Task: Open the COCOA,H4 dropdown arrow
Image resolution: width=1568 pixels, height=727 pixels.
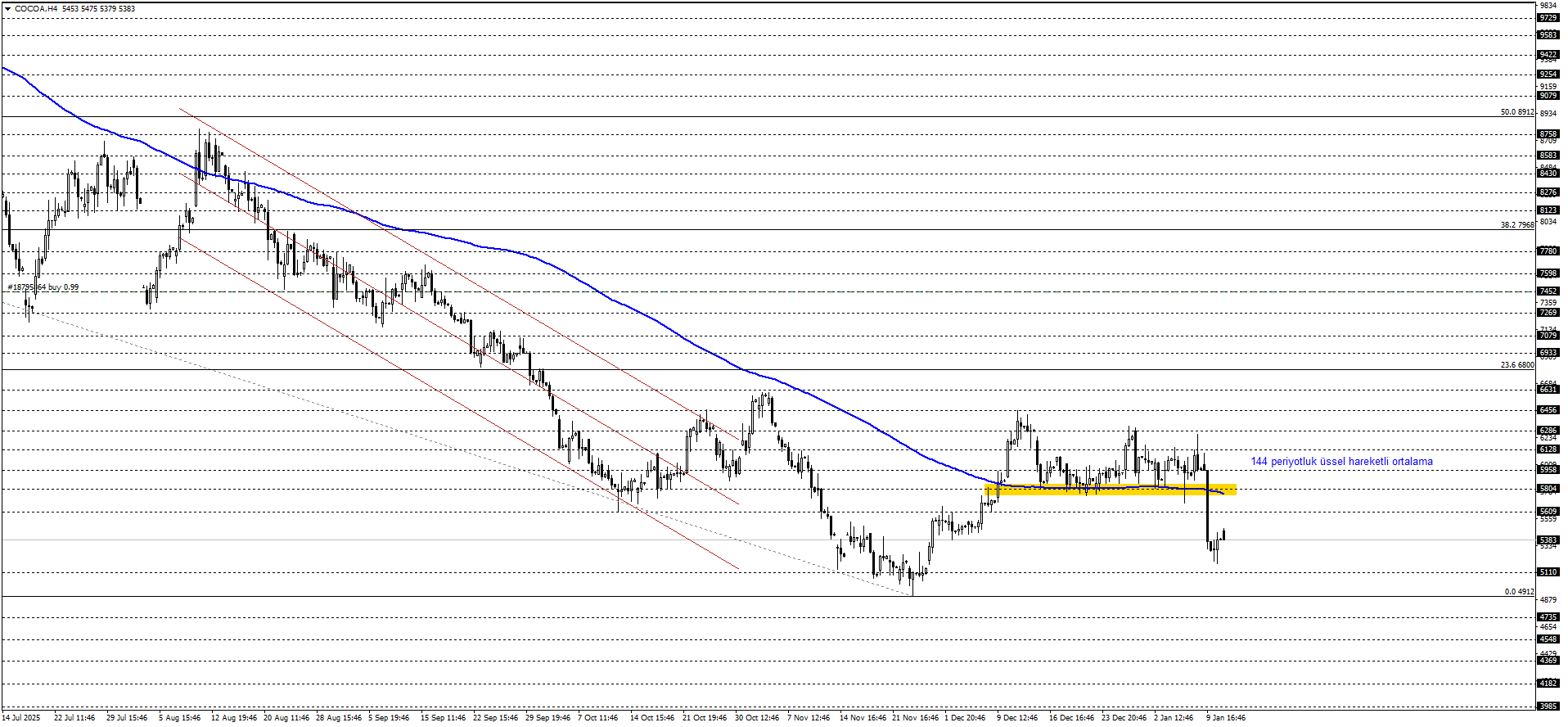Action: click(7, 9)
